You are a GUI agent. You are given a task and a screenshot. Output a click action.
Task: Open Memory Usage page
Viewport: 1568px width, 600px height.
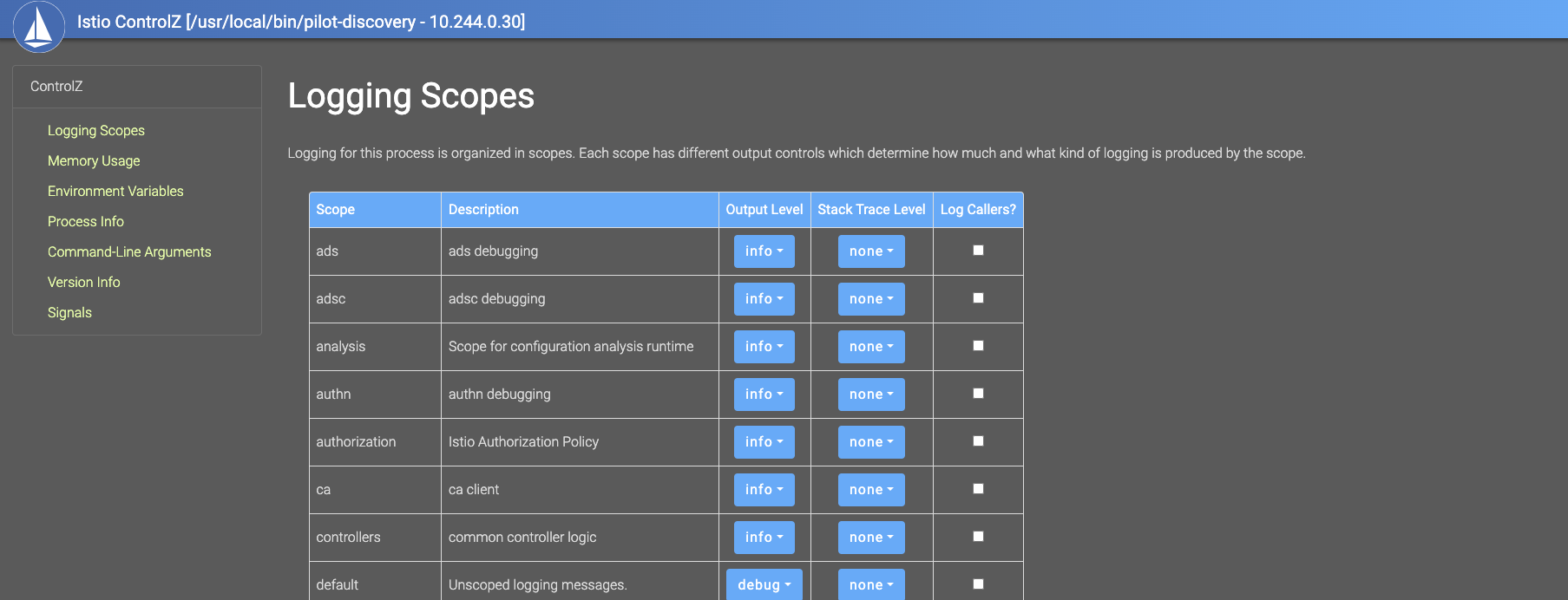[94, 161]
